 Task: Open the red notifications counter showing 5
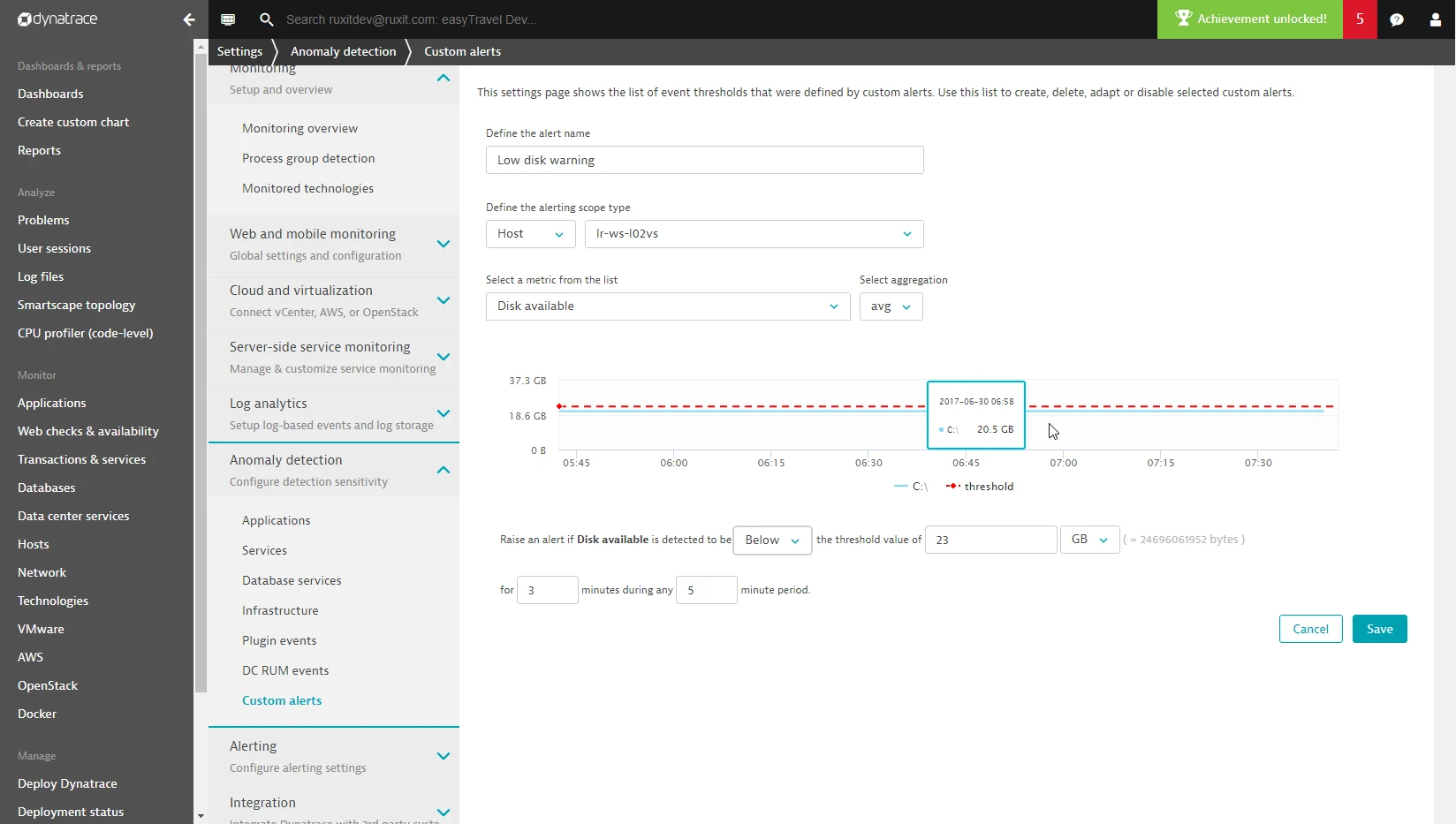[x=1359, y=19]
